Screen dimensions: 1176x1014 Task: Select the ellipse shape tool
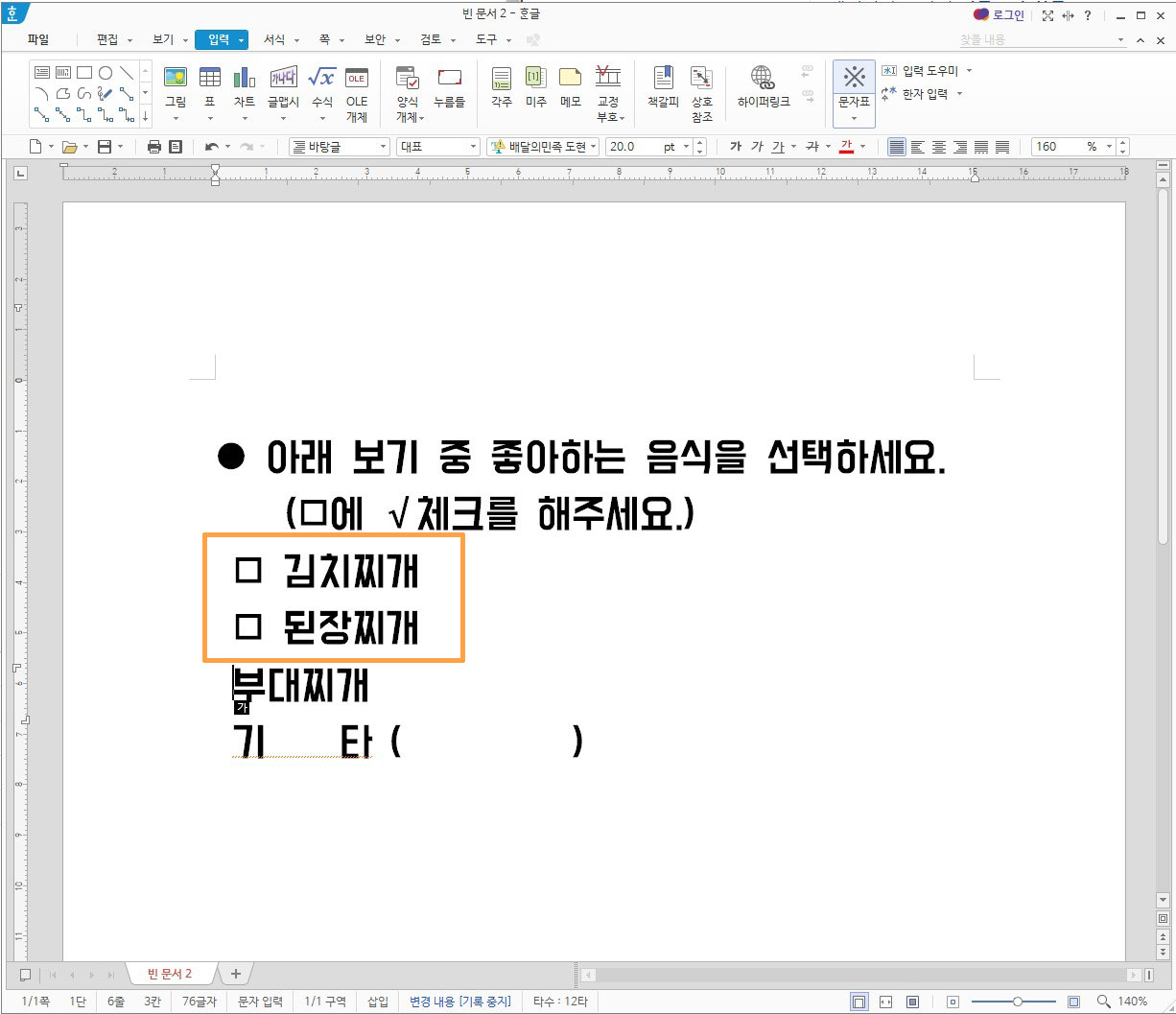(106, 72)
